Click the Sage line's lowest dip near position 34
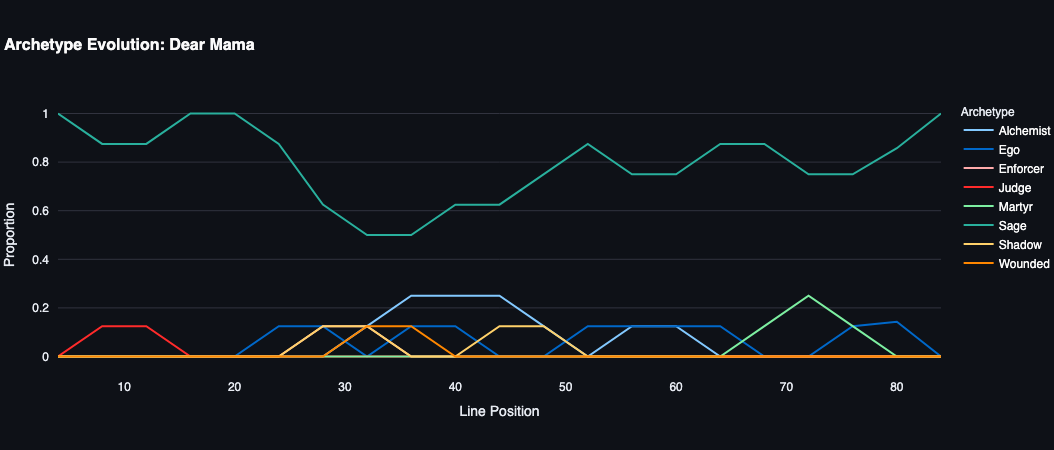The width and height of the screenshot is (1054, 450). (389, 235)
